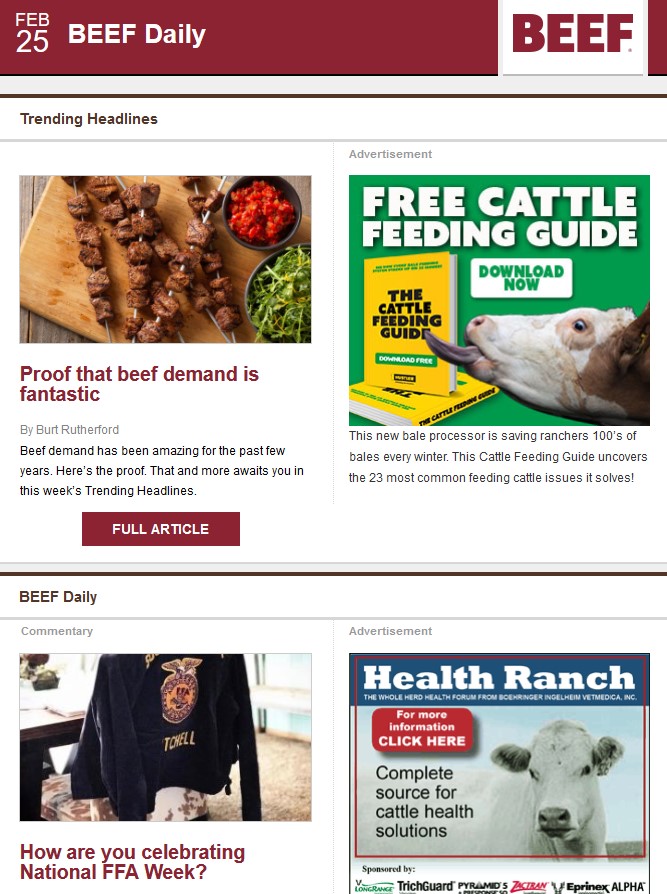Click the Trending Headlines section heading
667x894 pixels.
pyautogui.click(x=89, y=119)
